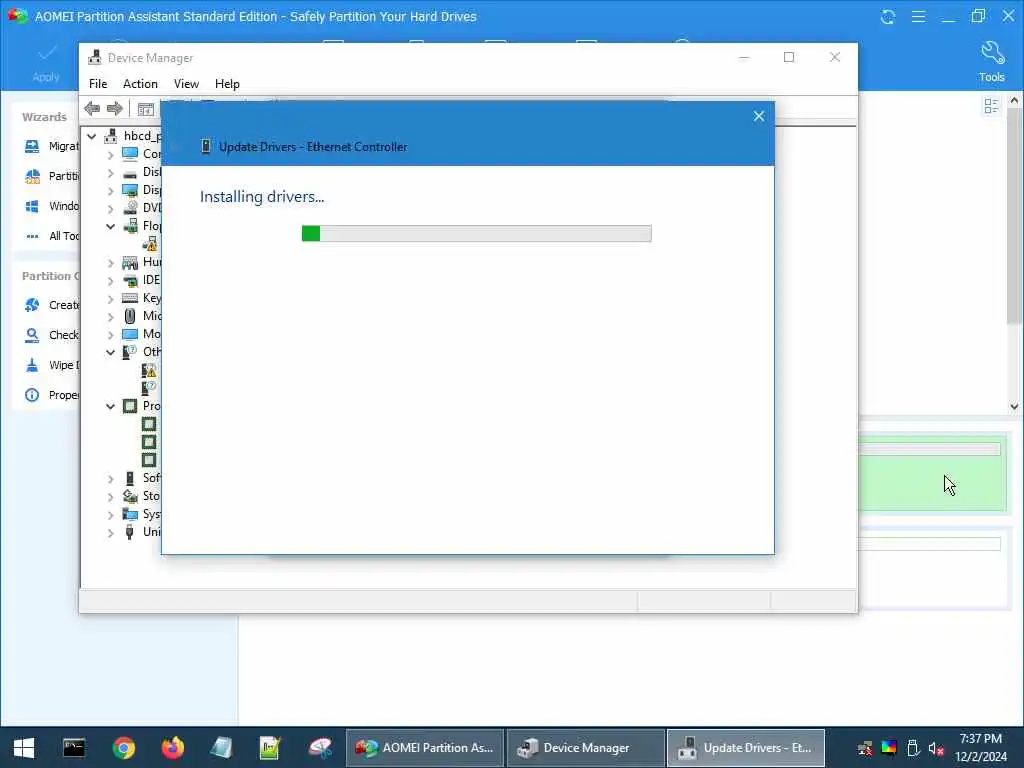Click the muted volume tray icon
The image size is (1024, 768).
pos(937,748)
